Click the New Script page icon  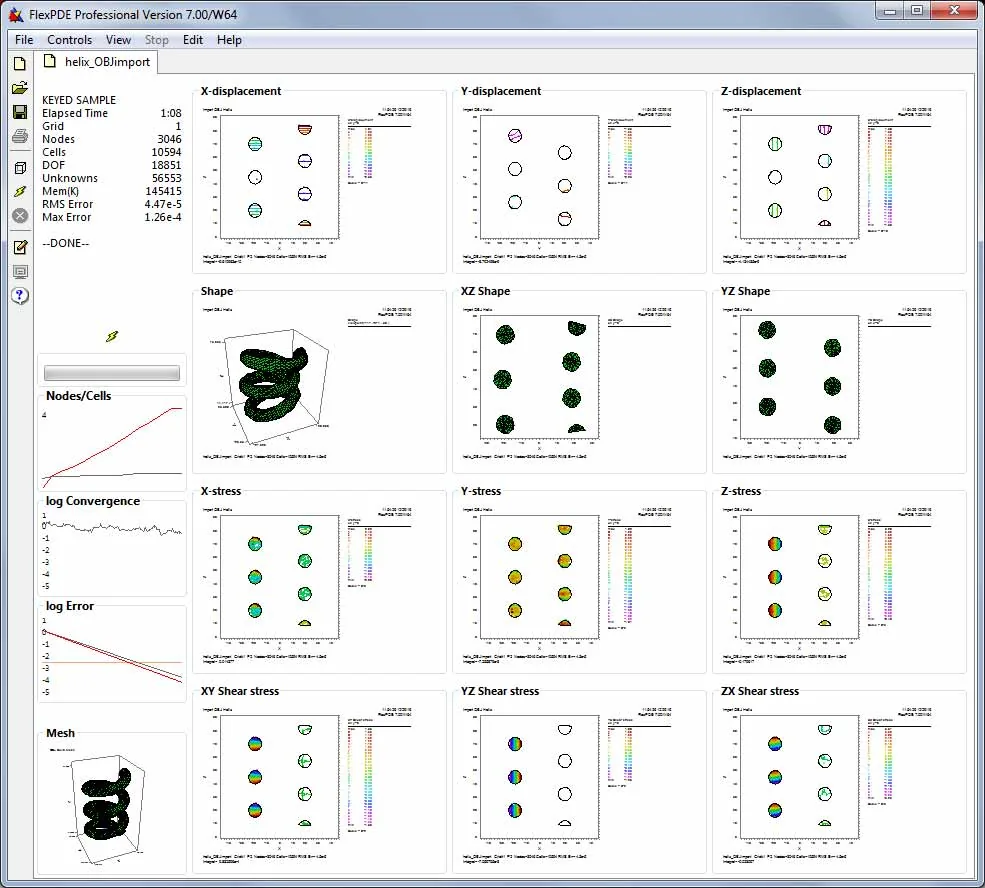click(x=20, y=63)
